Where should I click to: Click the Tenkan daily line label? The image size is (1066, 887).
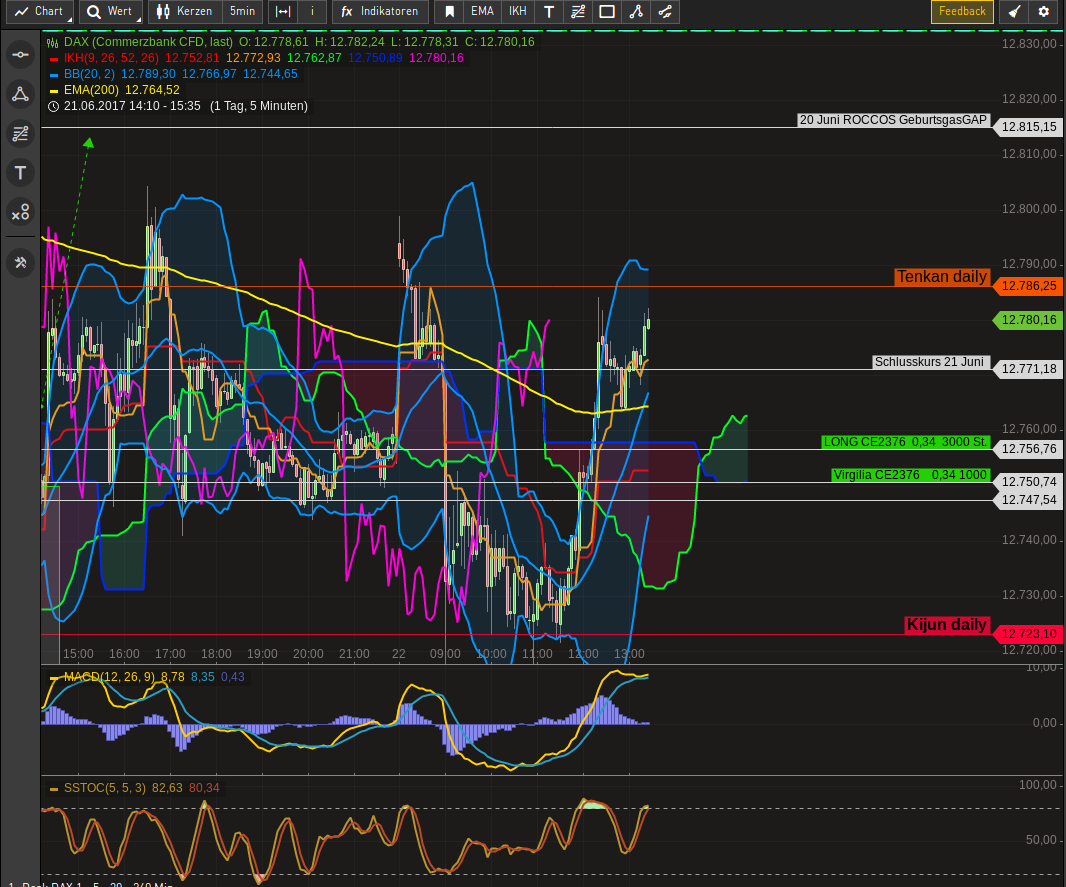pyautogui.click(x=941, y=277)
